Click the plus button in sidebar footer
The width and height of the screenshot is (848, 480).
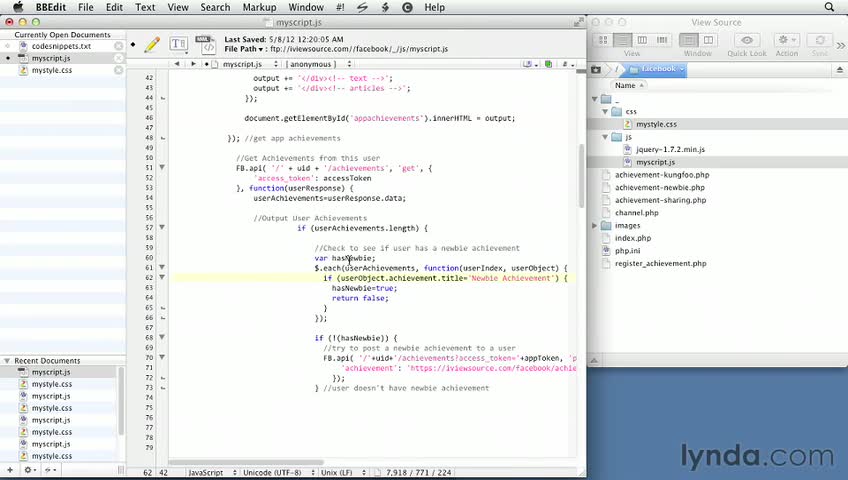point(10,470)
